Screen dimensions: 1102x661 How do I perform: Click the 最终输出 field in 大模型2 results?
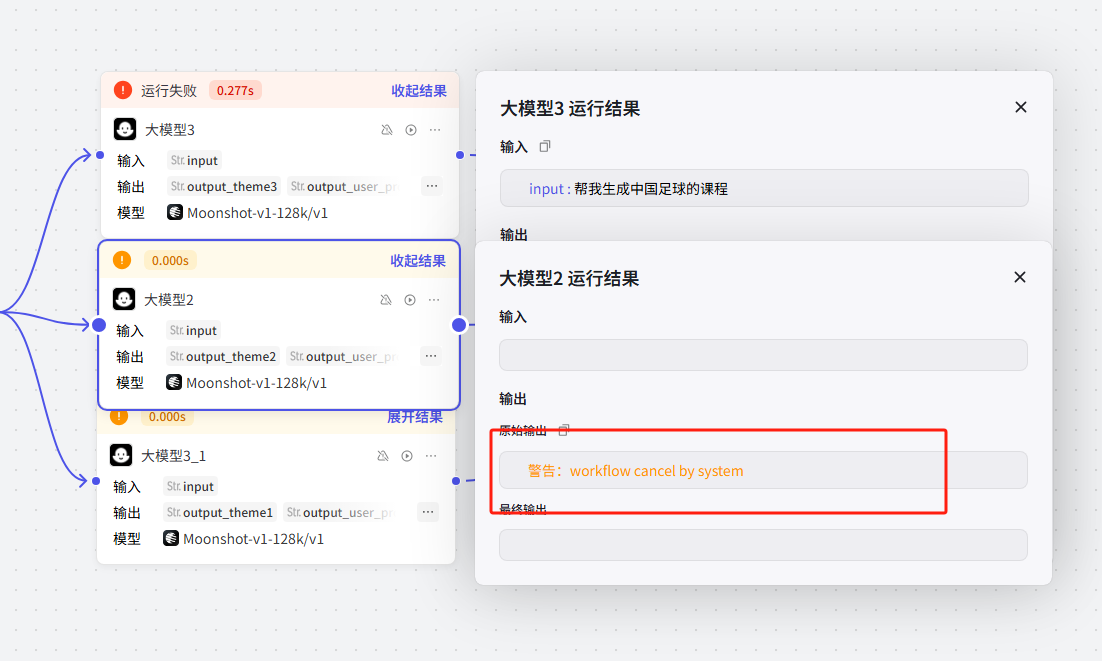pos(763,545)
